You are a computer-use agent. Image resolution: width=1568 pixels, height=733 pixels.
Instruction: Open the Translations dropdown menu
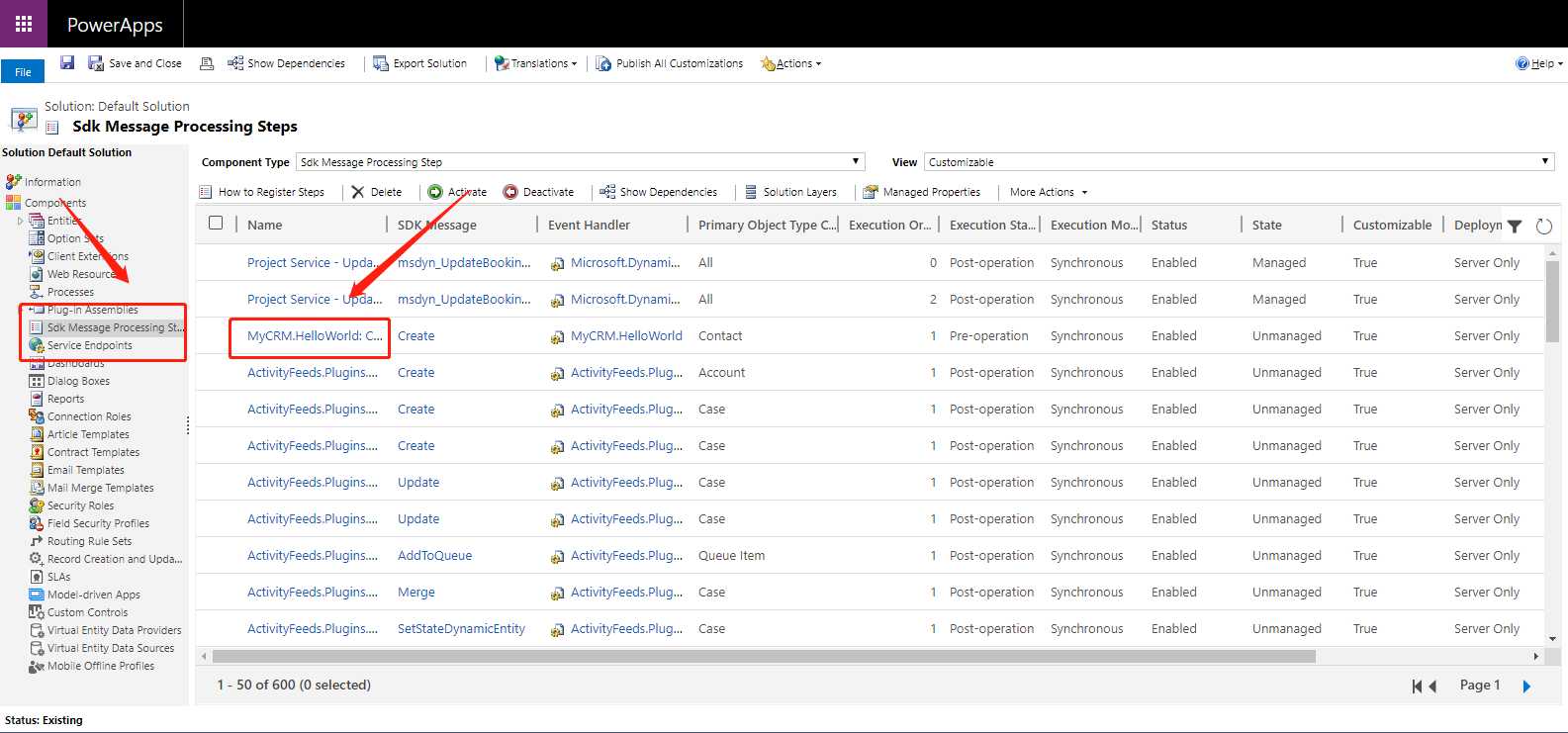click(x=535, y=63)
